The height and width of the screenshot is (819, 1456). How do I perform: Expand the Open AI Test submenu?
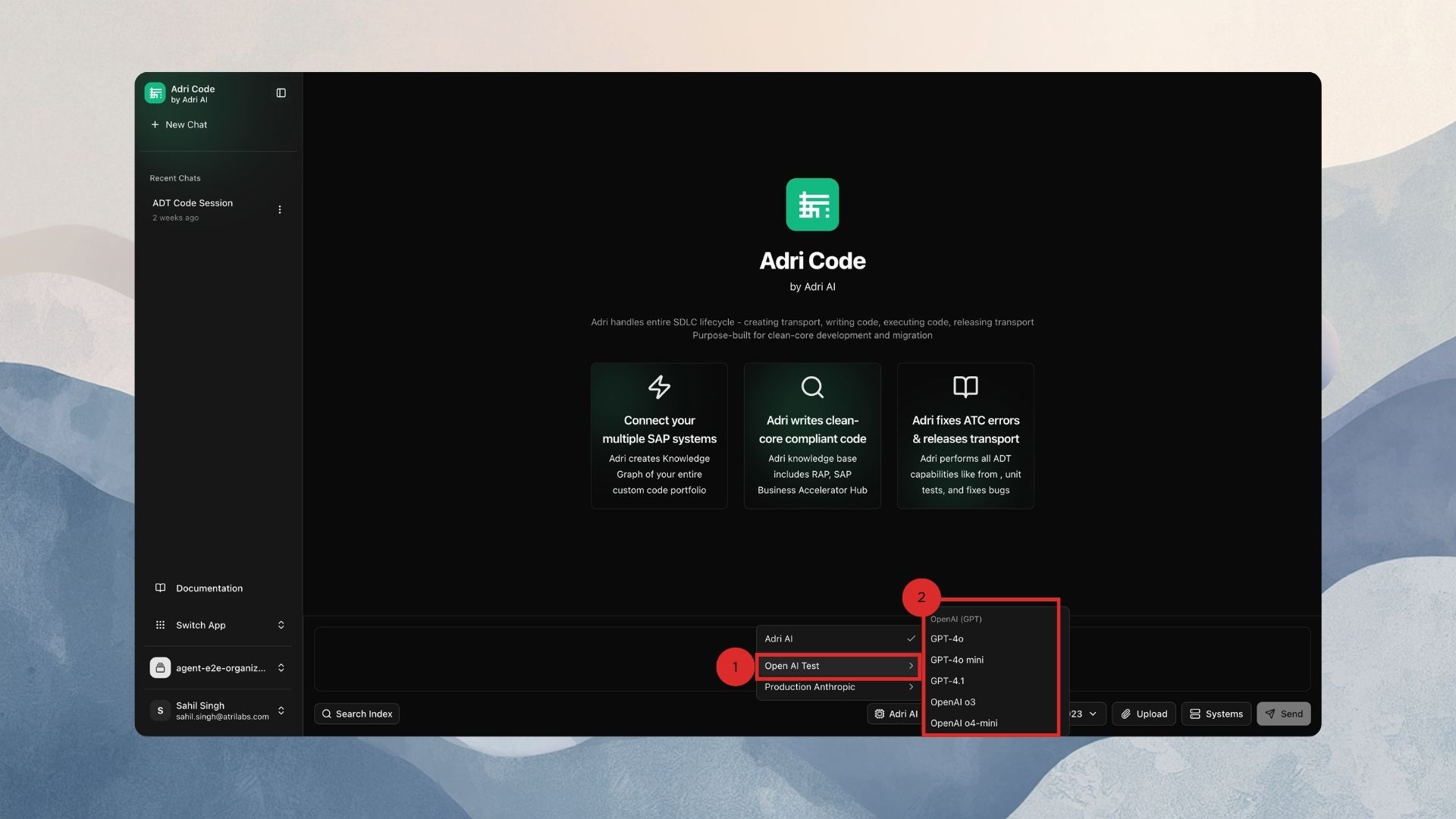click(x=839, y=667)
